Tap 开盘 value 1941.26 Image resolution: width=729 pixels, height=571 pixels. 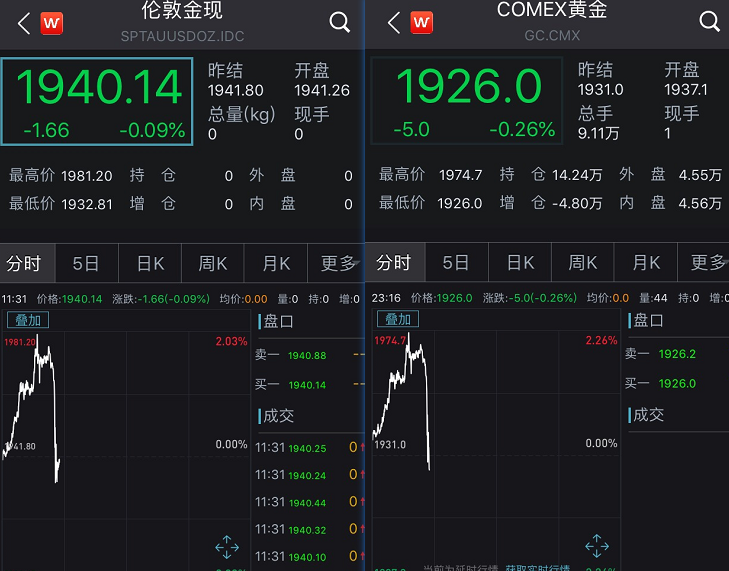point(322,90)
